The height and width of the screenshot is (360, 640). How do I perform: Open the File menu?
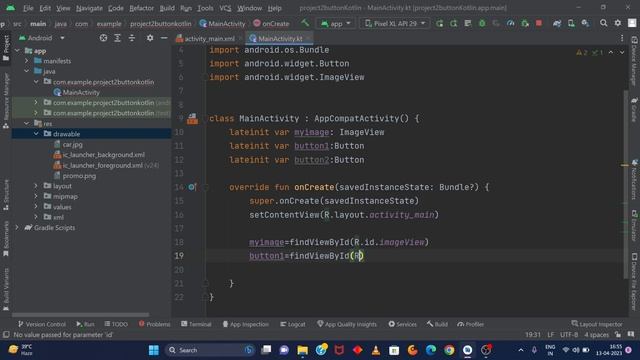coord(28,8)
